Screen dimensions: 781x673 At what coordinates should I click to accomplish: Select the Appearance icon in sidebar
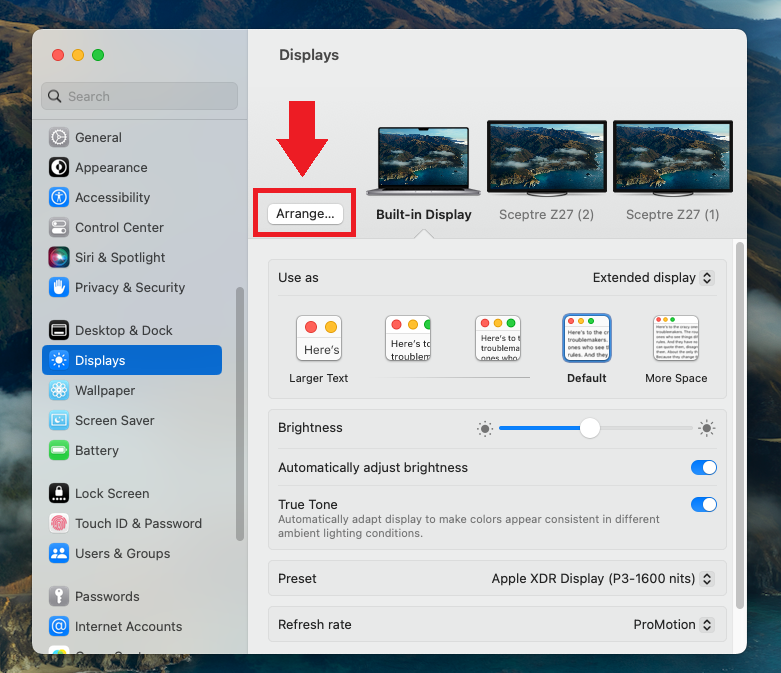click(59, 168)
